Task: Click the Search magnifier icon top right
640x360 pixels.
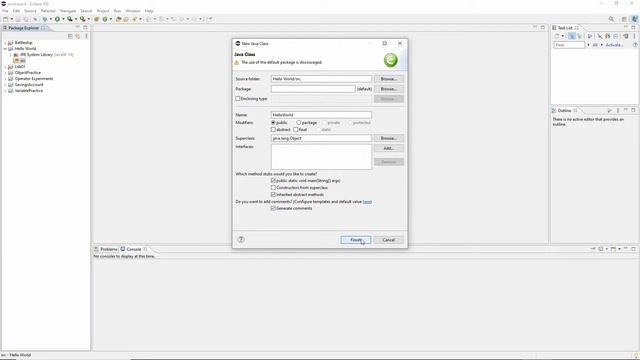Action: 611,19
